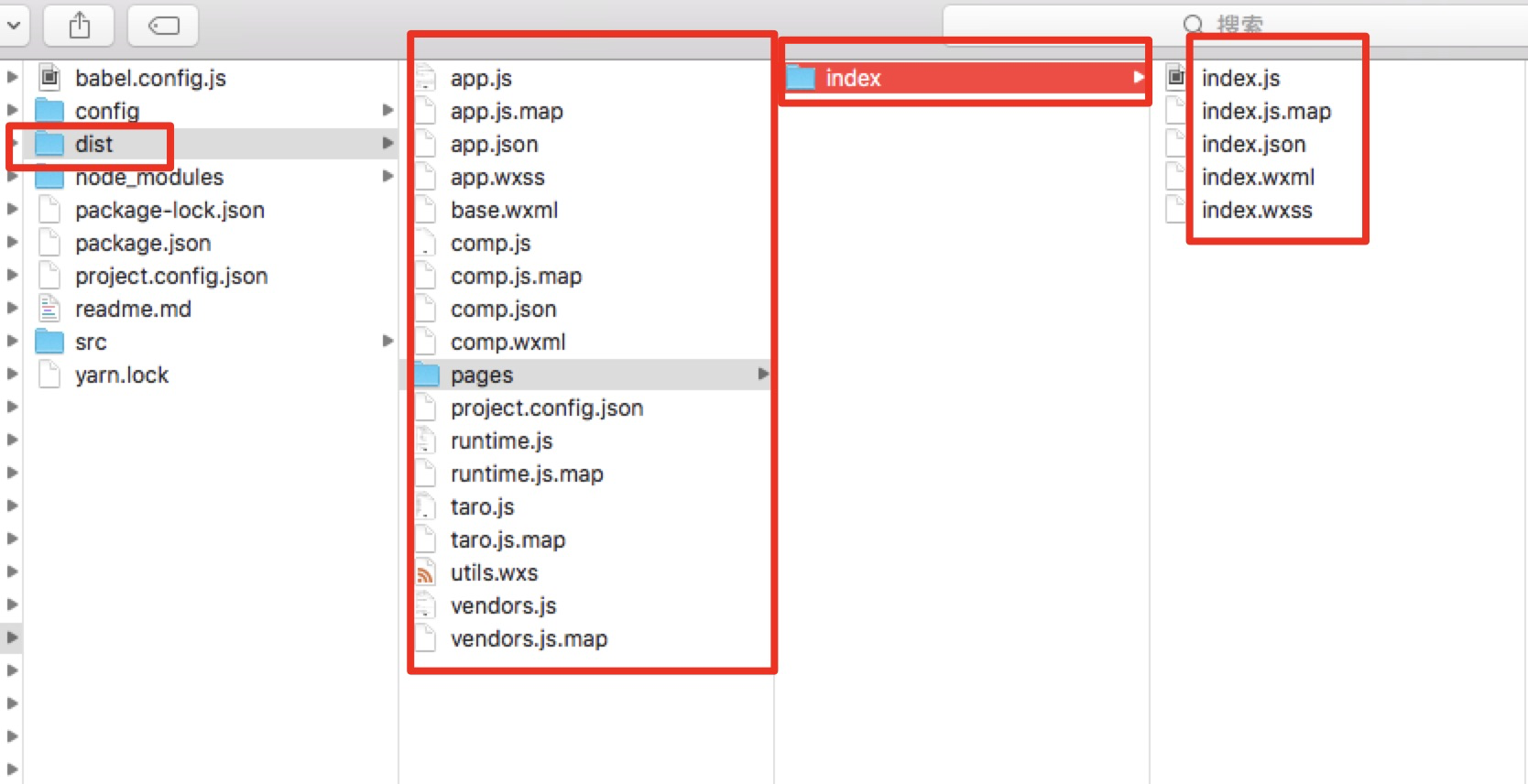Open the toolbar dropdown chevron at far left
1528x784 pixels.
click(x=14, y=25)
